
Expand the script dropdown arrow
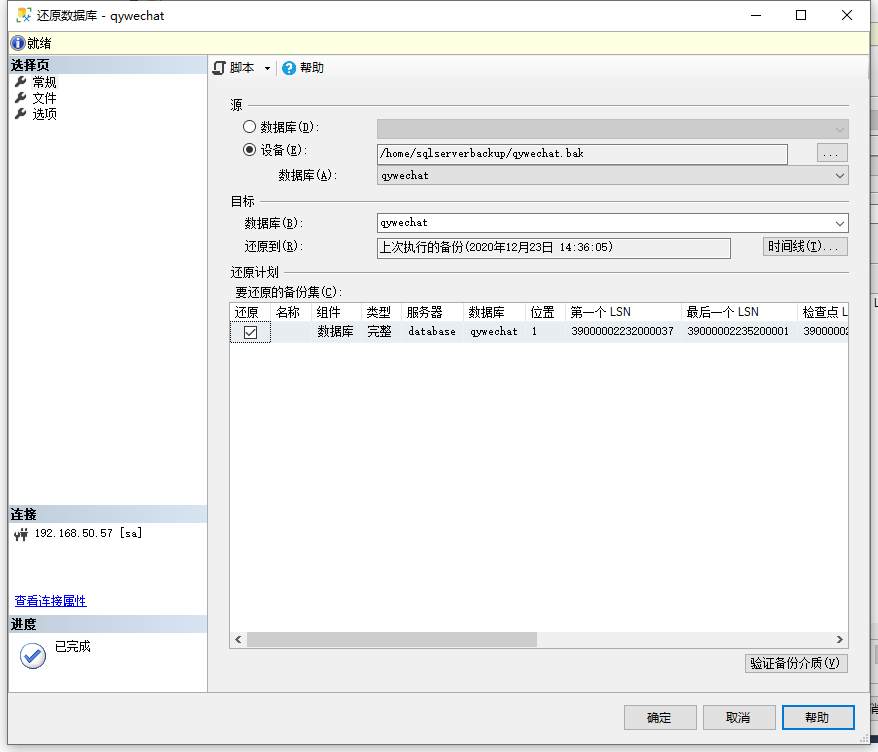tap(267, 69)
